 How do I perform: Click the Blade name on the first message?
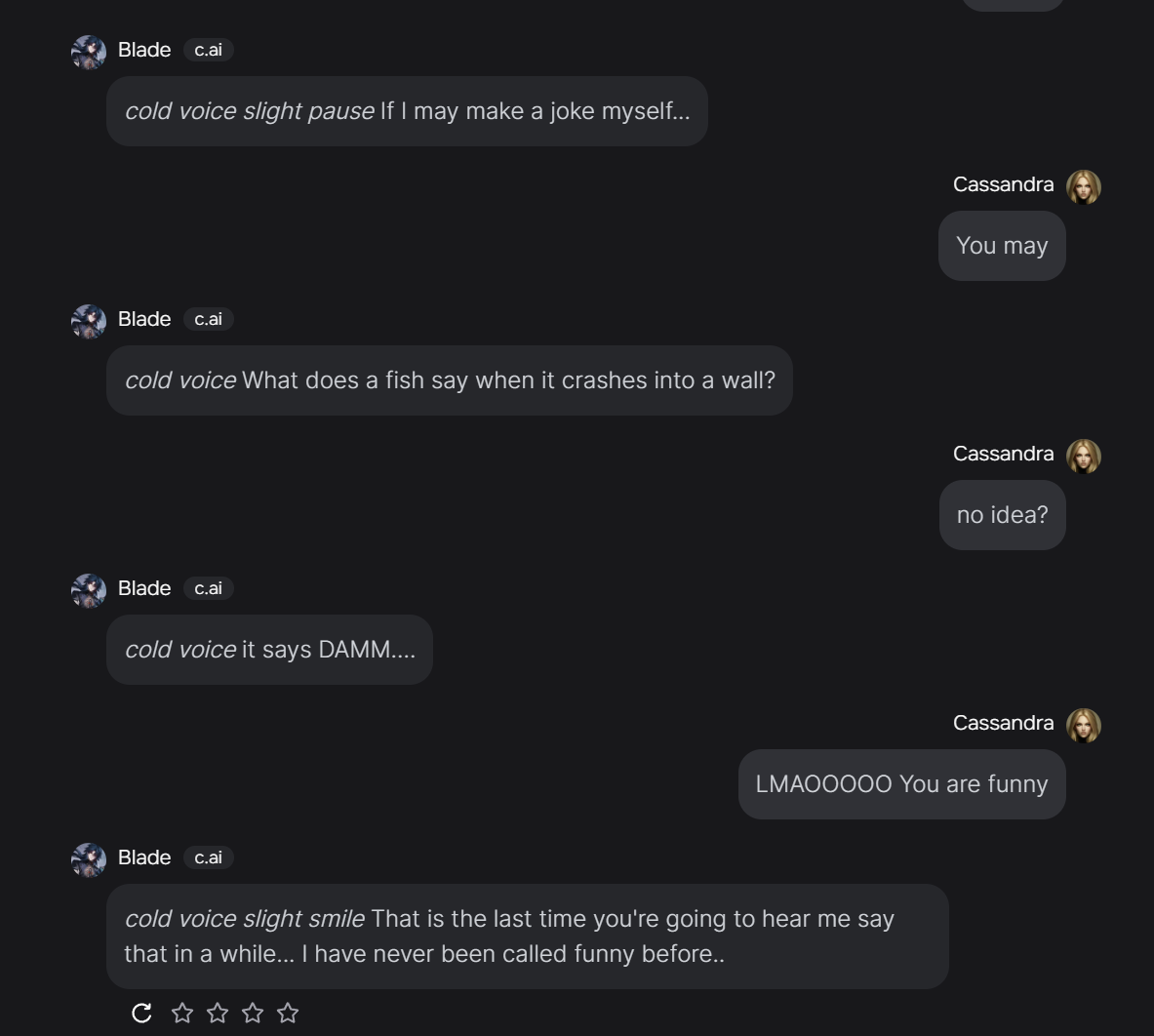144,50
